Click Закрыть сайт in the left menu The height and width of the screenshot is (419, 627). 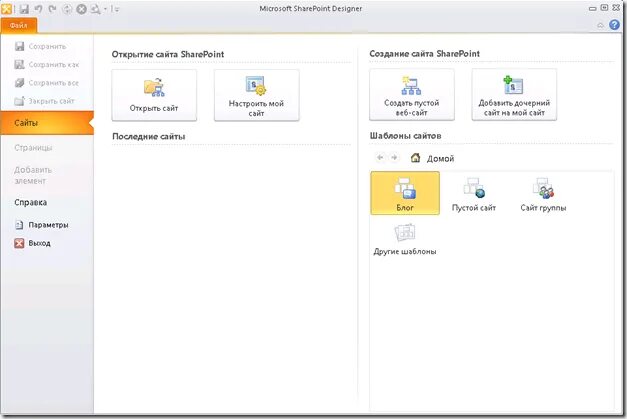(x=44, y=101)
